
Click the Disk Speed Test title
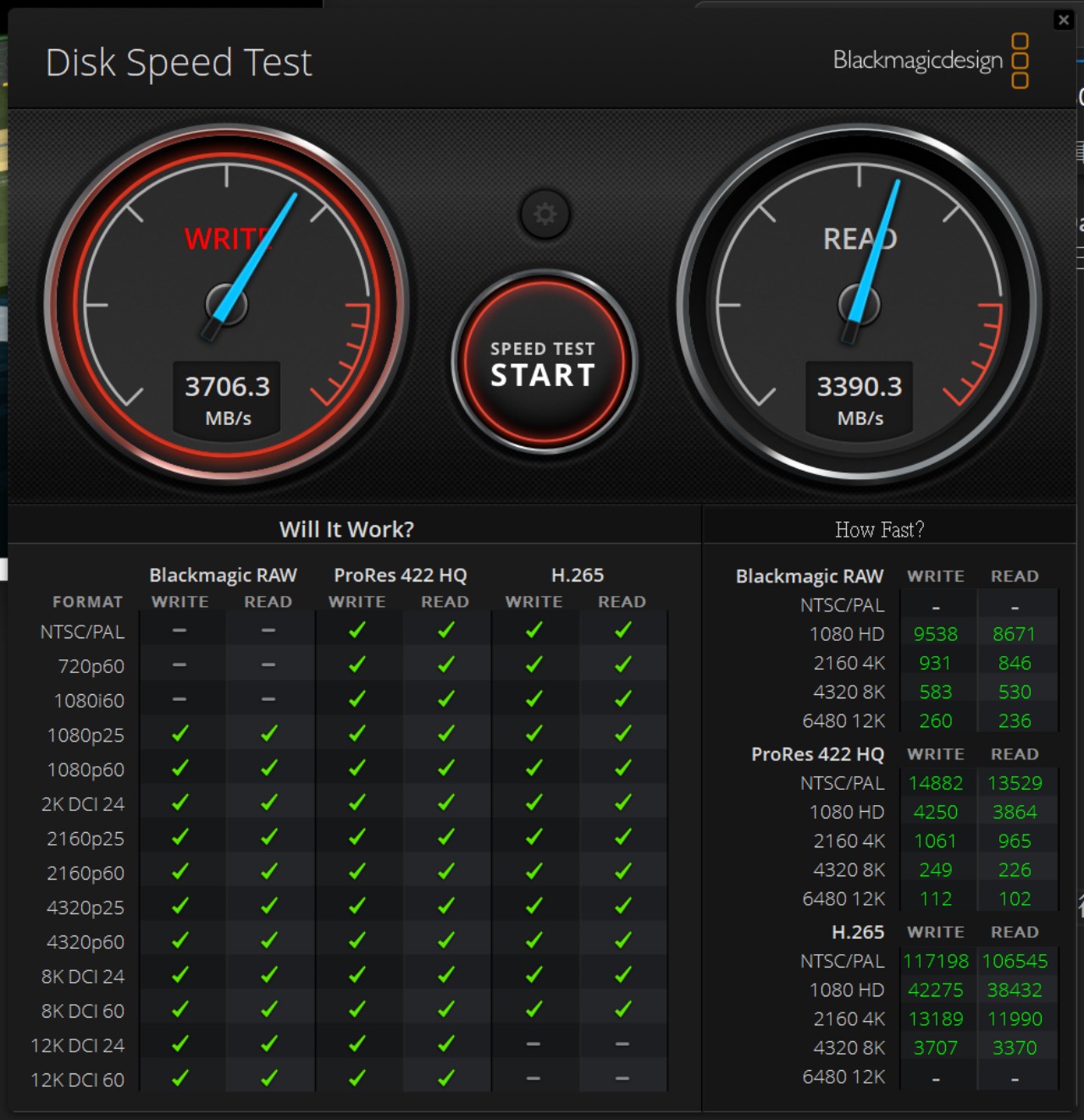(x=179, y=63)
